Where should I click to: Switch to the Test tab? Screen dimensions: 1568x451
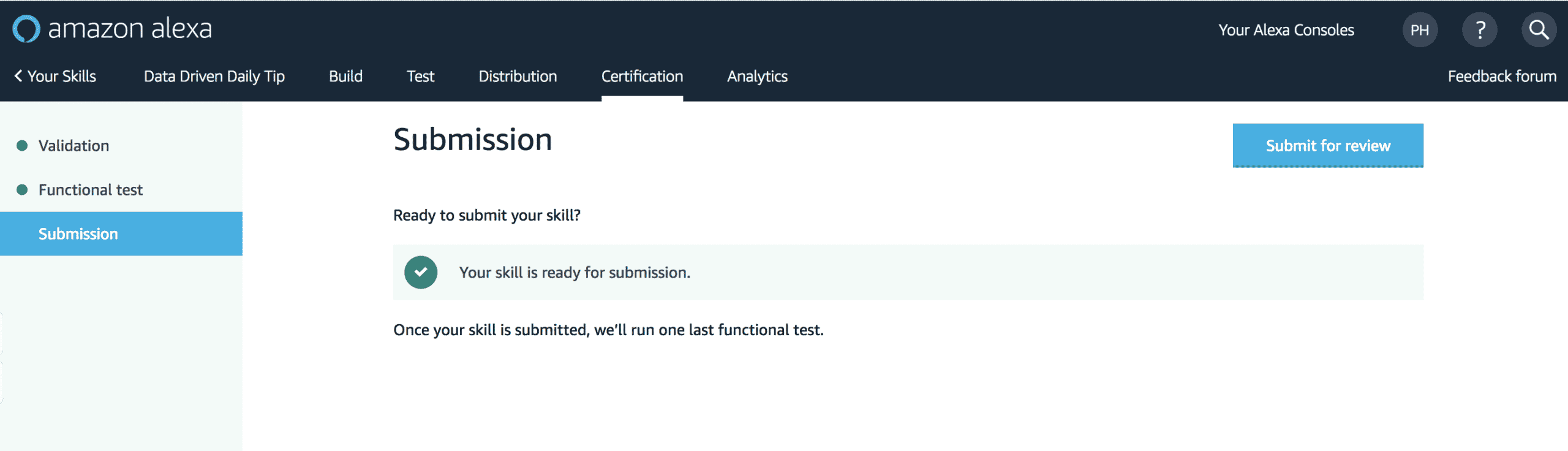(x=421, y=77)
